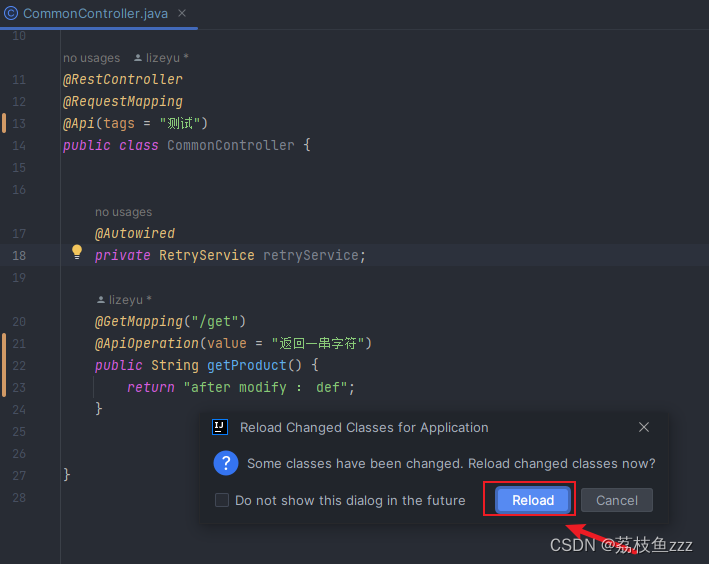Click the @GetMapping annotation
The image size is (709, 564).
tap(139, 321)
